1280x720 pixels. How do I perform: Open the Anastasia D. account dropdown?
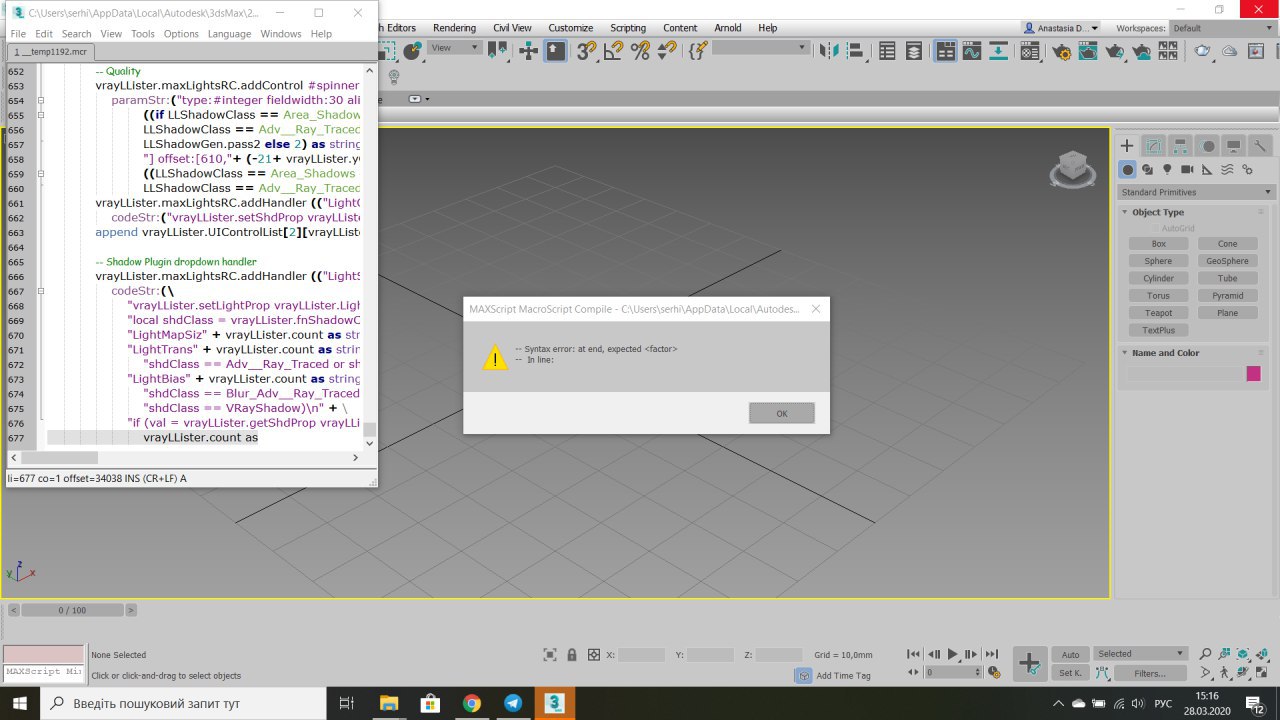pyautogui.click(x=1061, y=28)
